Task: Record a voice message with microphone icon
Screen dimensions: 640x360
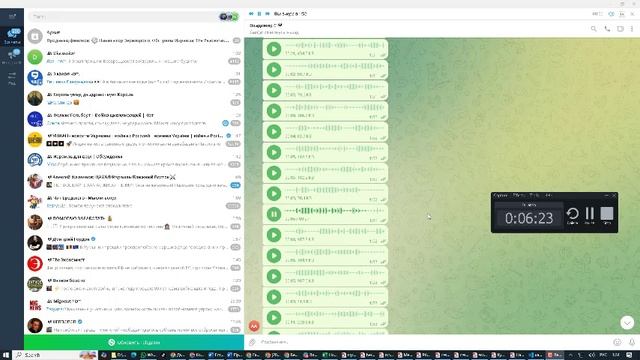Action: [631, 342]
